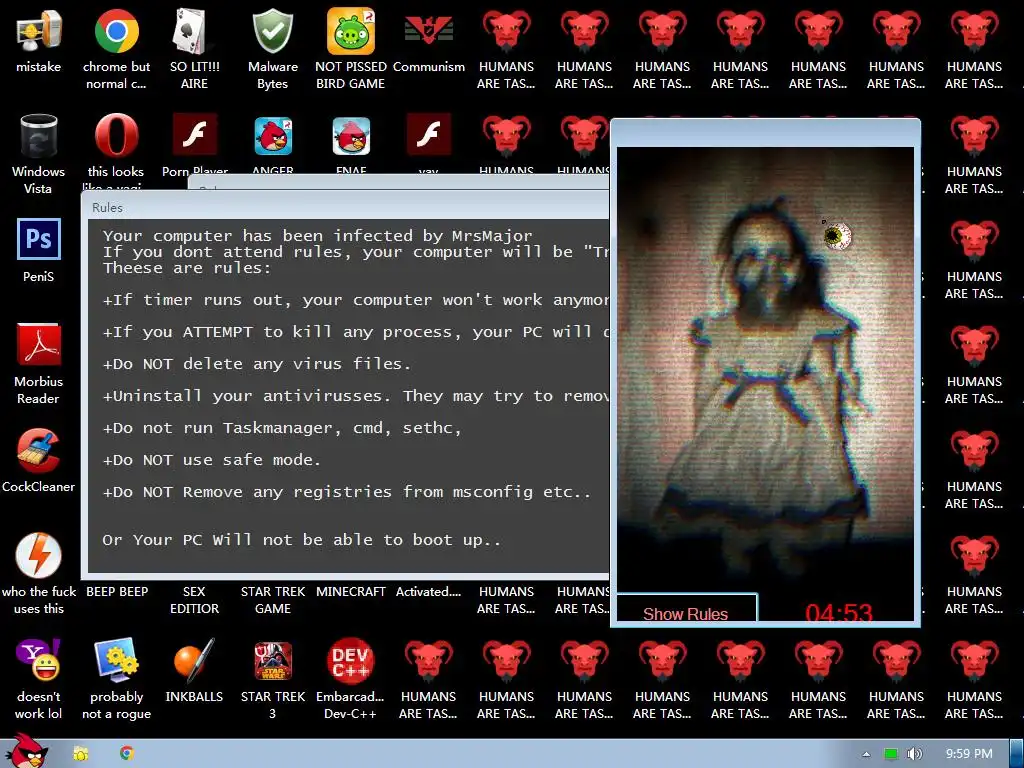Open the 'doesn't work lol' Yahoo icon
Viewport: 1024px width, 768px height.
39,660
